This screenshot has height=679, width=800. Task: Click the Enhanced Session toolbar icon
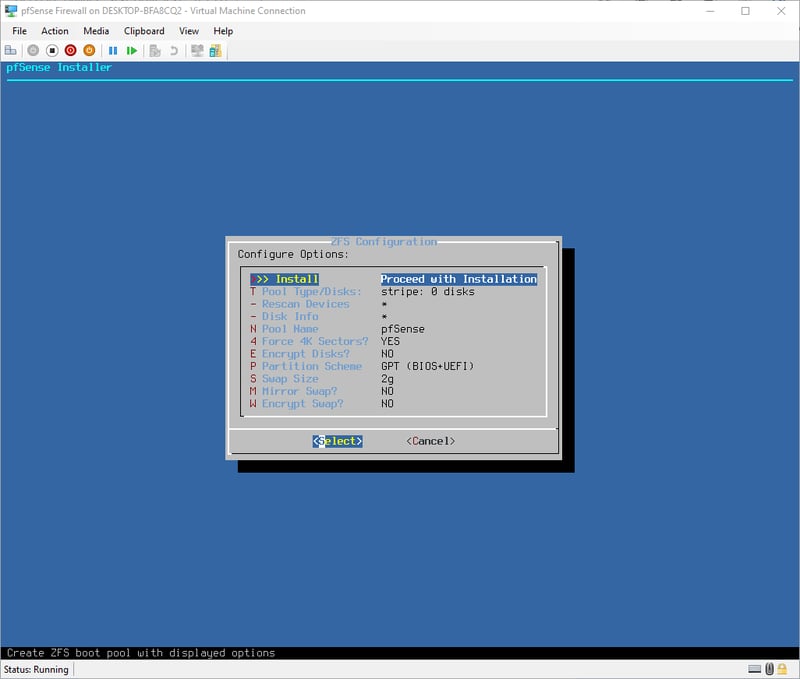point(197,50)
